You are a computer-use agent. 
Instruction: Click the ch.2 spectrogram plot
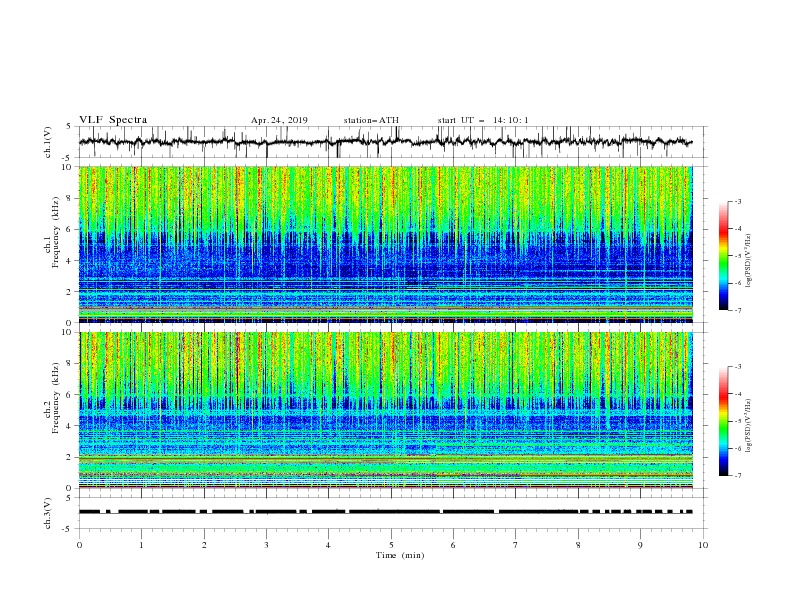point(386,410)
